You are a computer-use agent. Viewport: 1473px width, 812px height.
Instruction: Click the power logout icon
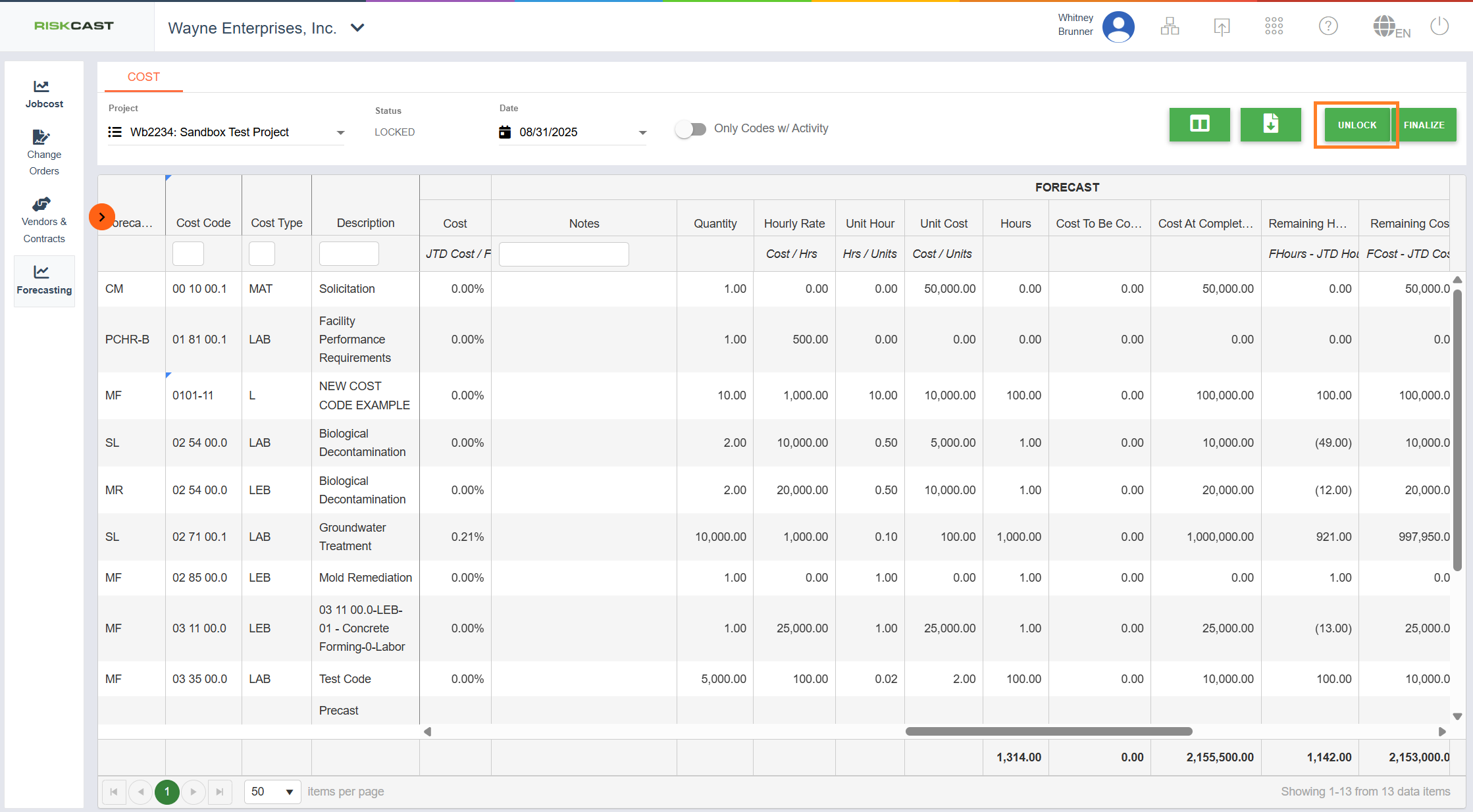click(1439, 26)
